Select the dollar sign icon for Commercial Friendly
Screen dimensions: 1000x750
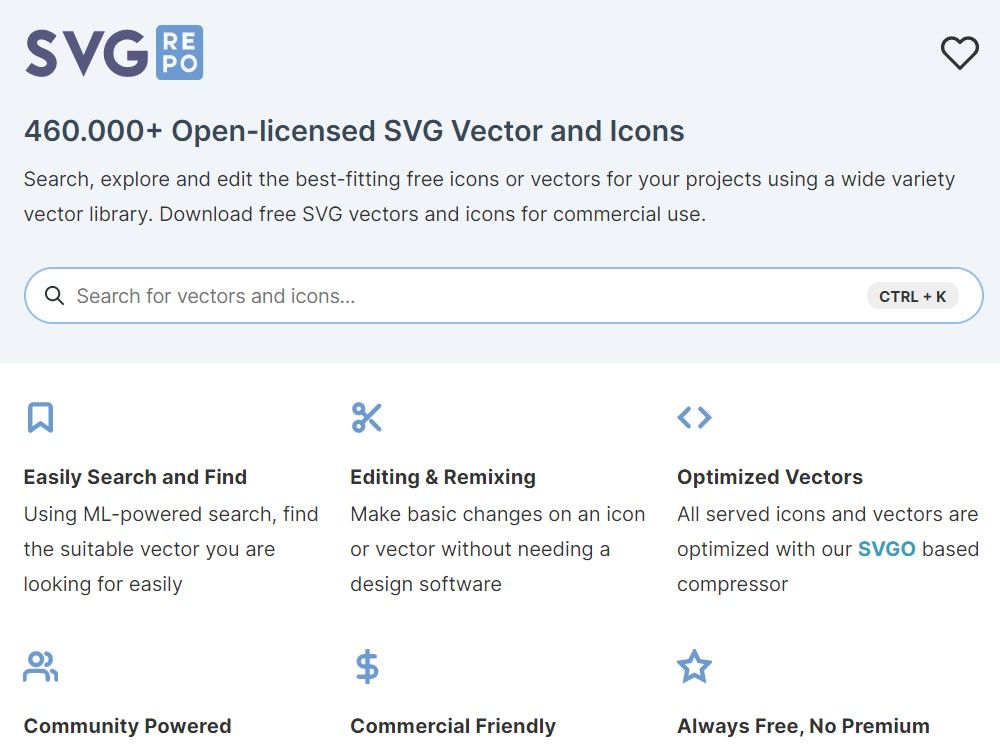pos(367,665)
